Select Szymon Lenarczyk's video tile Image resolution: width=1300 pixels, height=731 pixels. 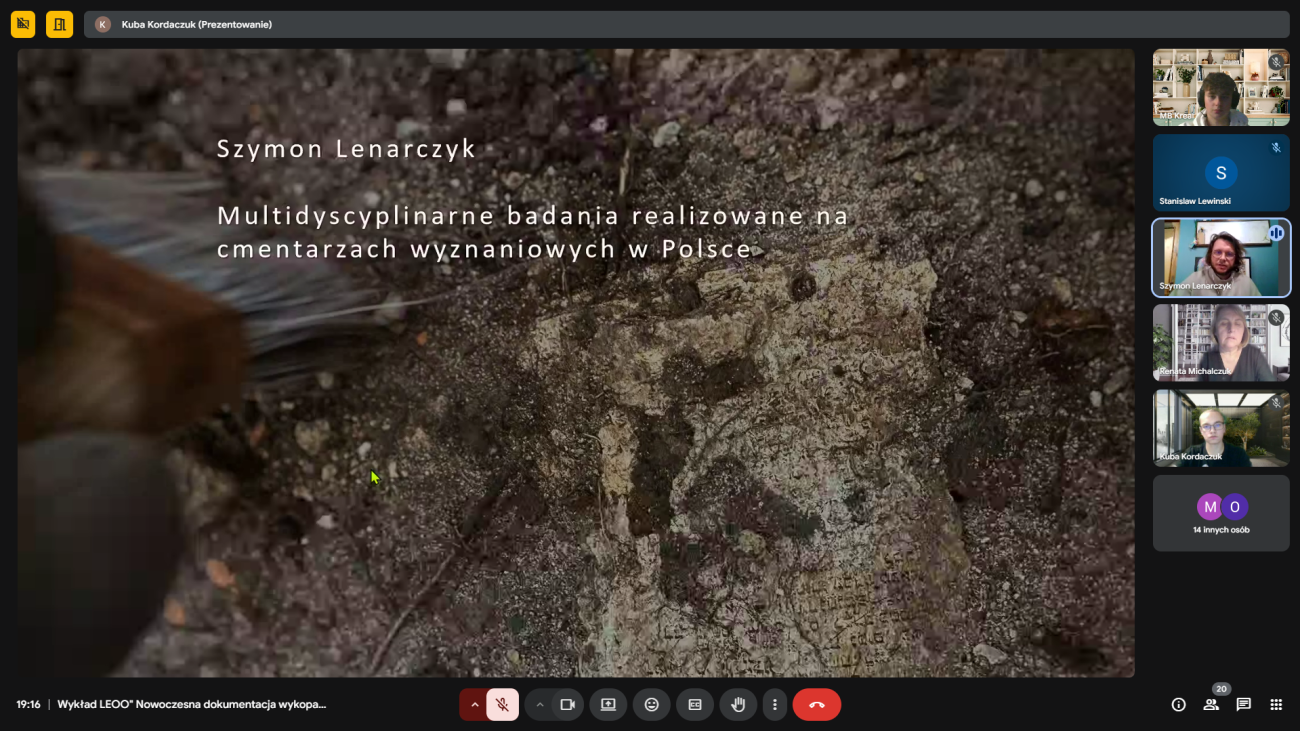[x=1220, y=258]
